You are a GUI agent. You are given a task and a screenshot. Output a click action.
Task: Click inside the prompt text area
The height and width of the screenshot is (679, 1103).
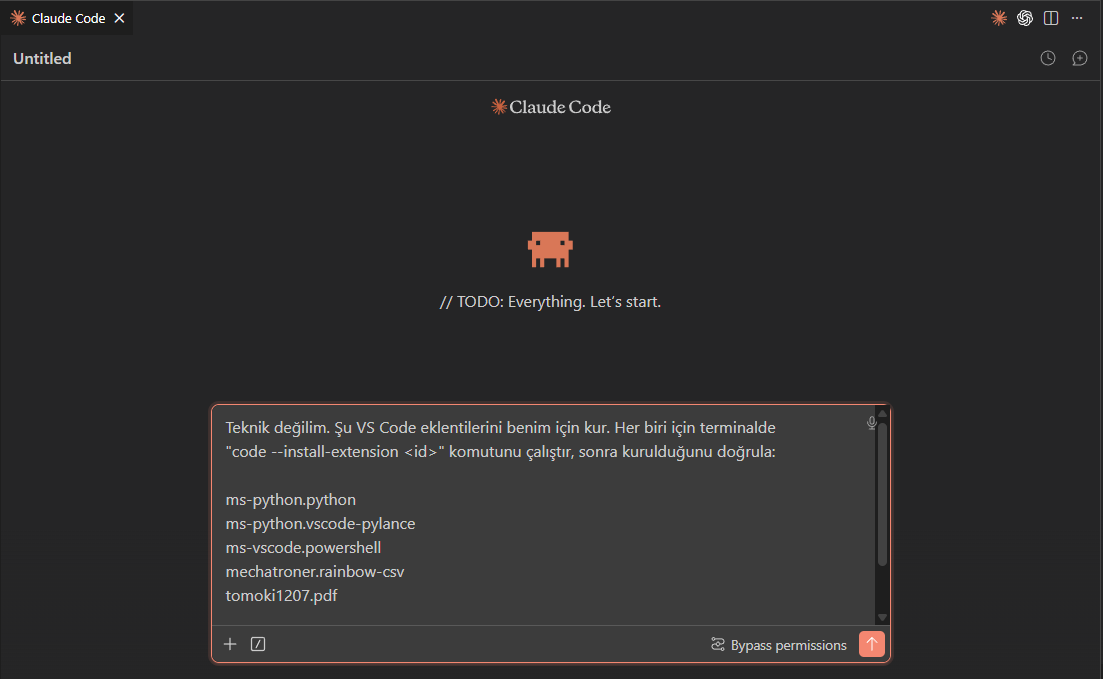point(543,514)
